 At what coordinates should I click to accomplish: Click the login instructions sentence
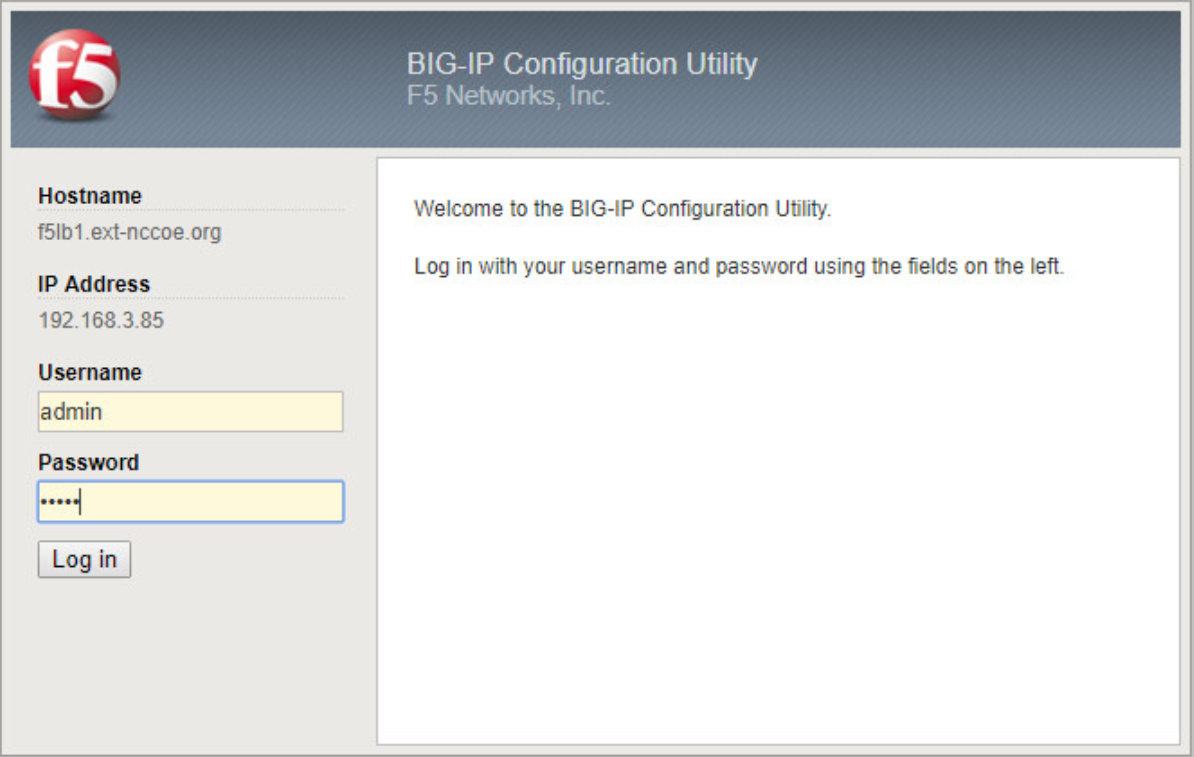(738, 268)
